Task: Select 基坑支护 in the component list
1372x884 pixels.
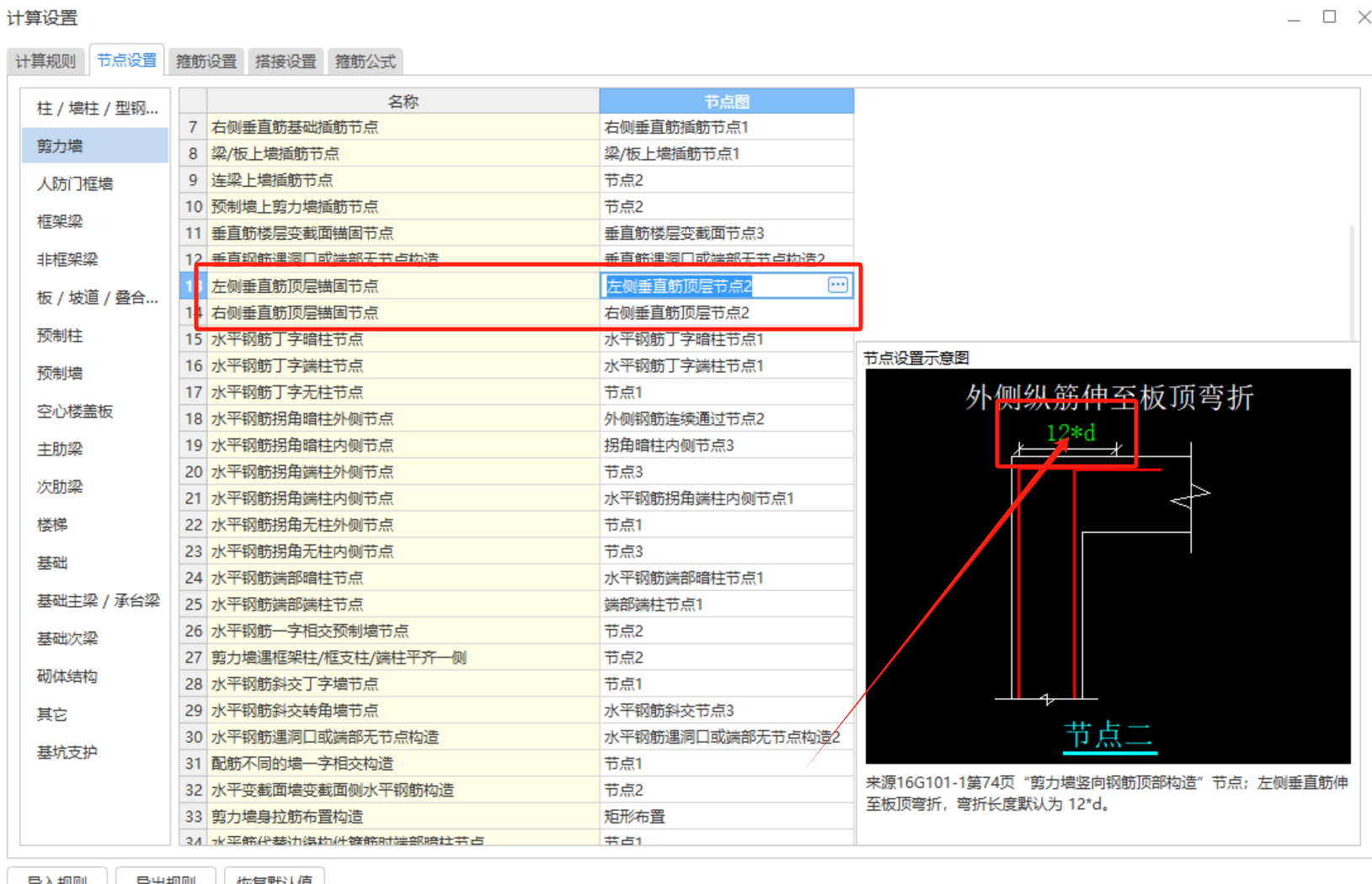Action: pyautogui.click(x=96, y=752)
